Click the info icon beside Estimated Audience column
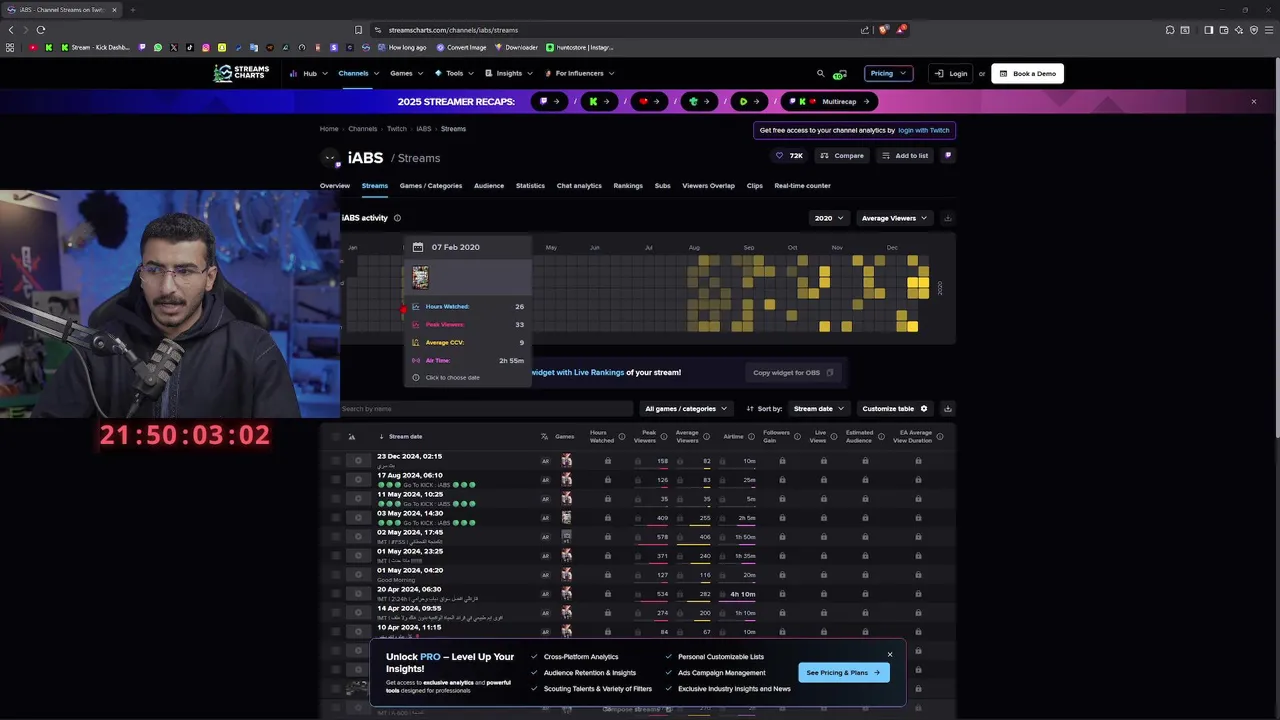1280x720 pixels. click(x=881, y=437)
